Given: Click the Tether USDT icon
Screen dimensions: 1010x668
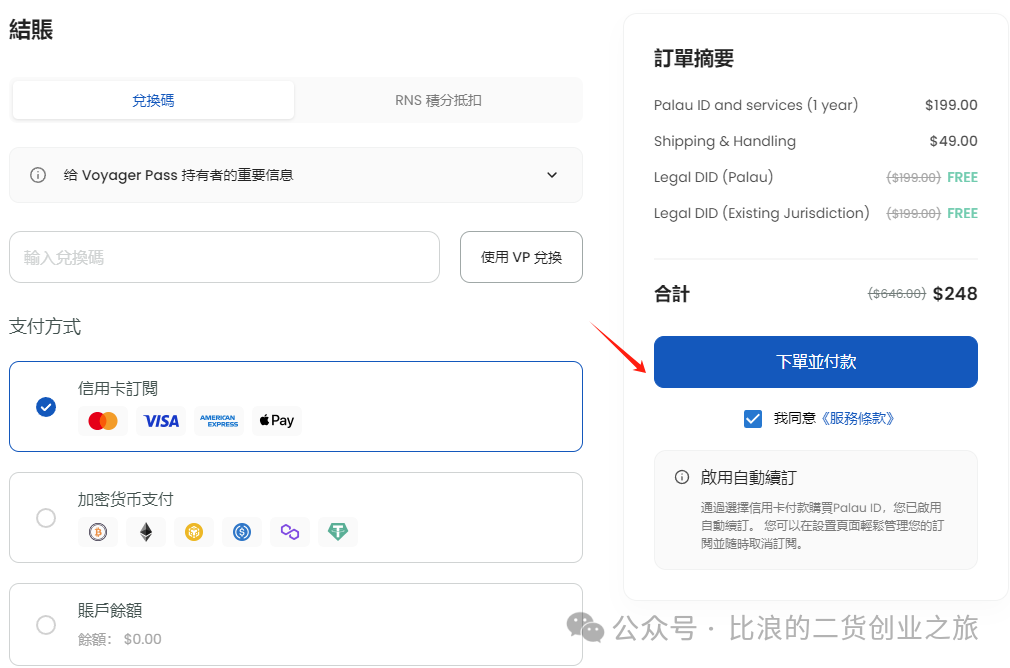Looking at the screenshot, I should tap(337, 532).
